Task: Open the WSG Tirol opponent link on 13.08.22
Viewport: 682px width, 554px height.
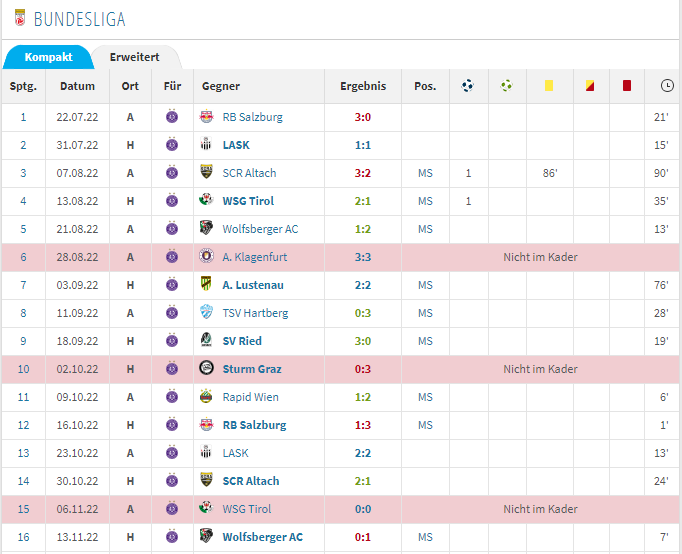Action: point(248,201)
